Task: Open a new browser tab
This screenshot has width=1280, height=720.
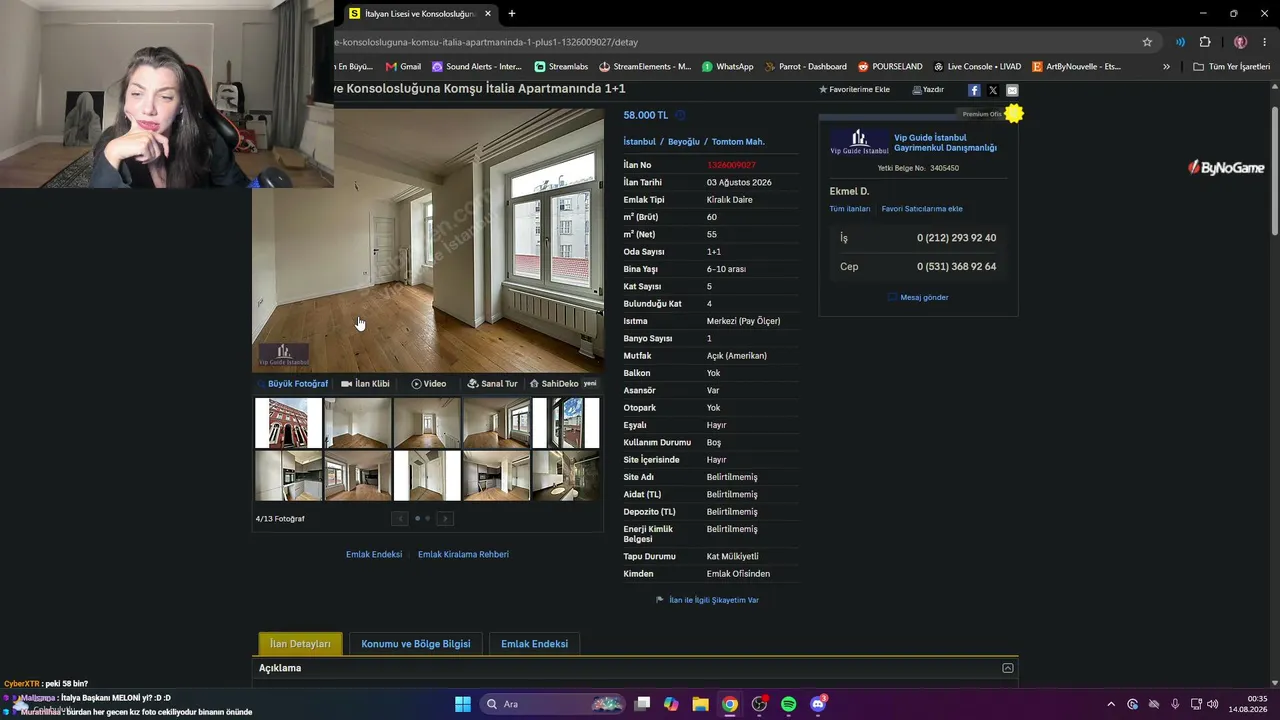Action: tap(512, 14)
